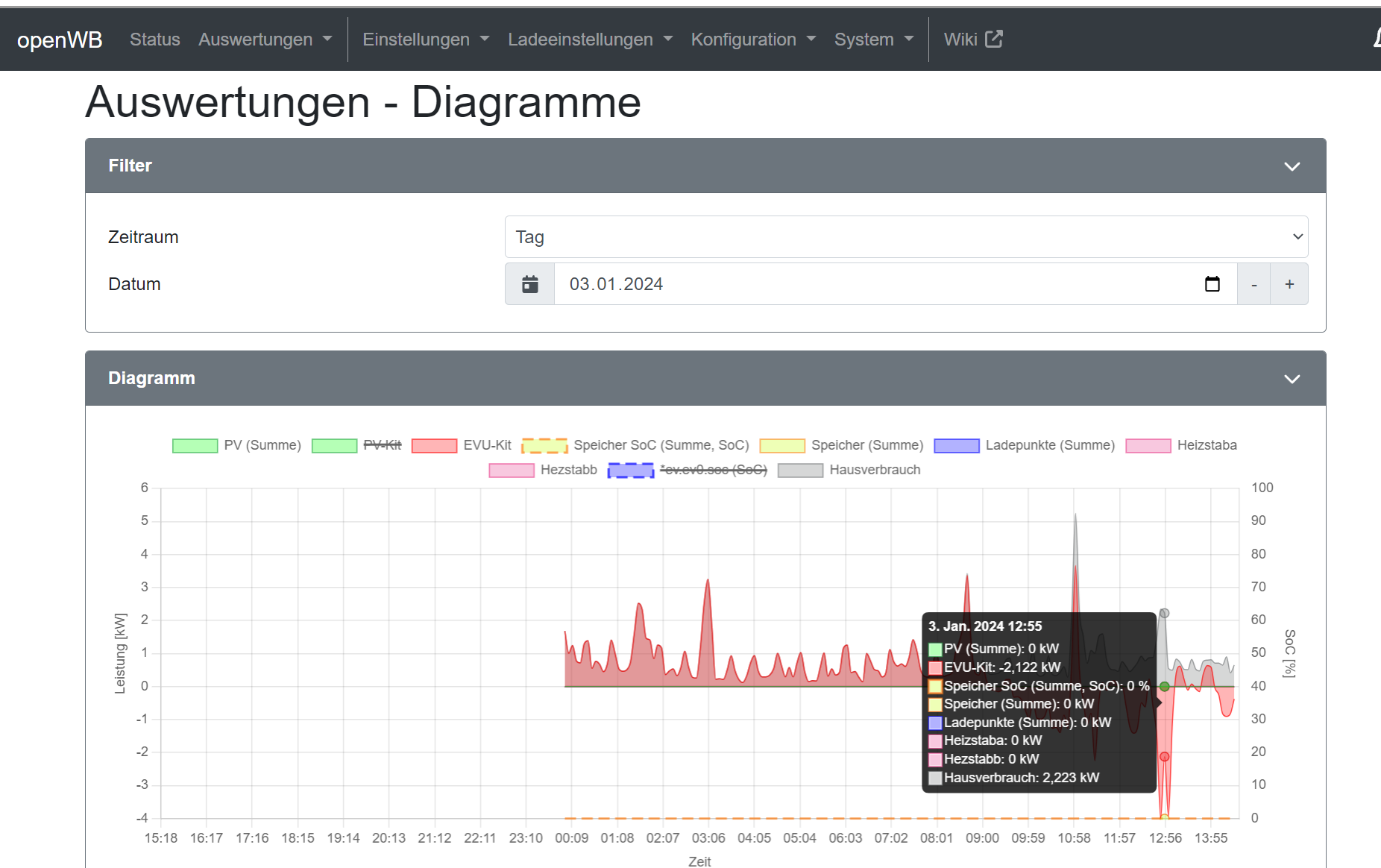
Task: Go to previous day with minus button
Action: coord(1253,284)
